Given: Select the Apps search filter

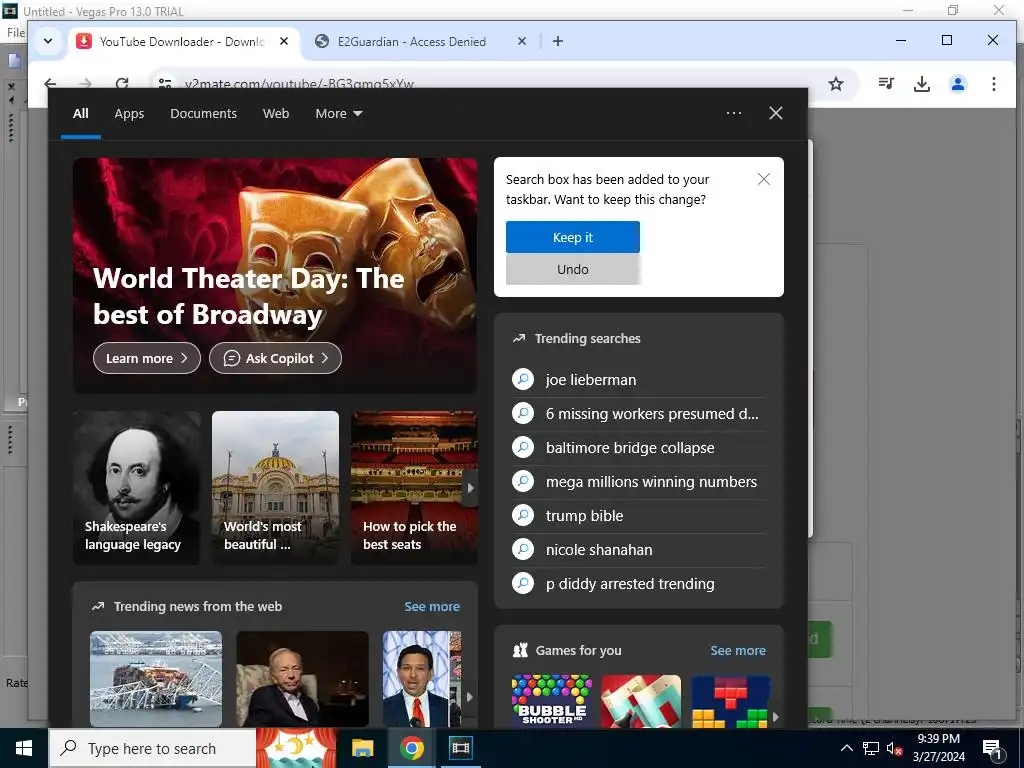Looking at the screenshot, I should pos(129,114).
